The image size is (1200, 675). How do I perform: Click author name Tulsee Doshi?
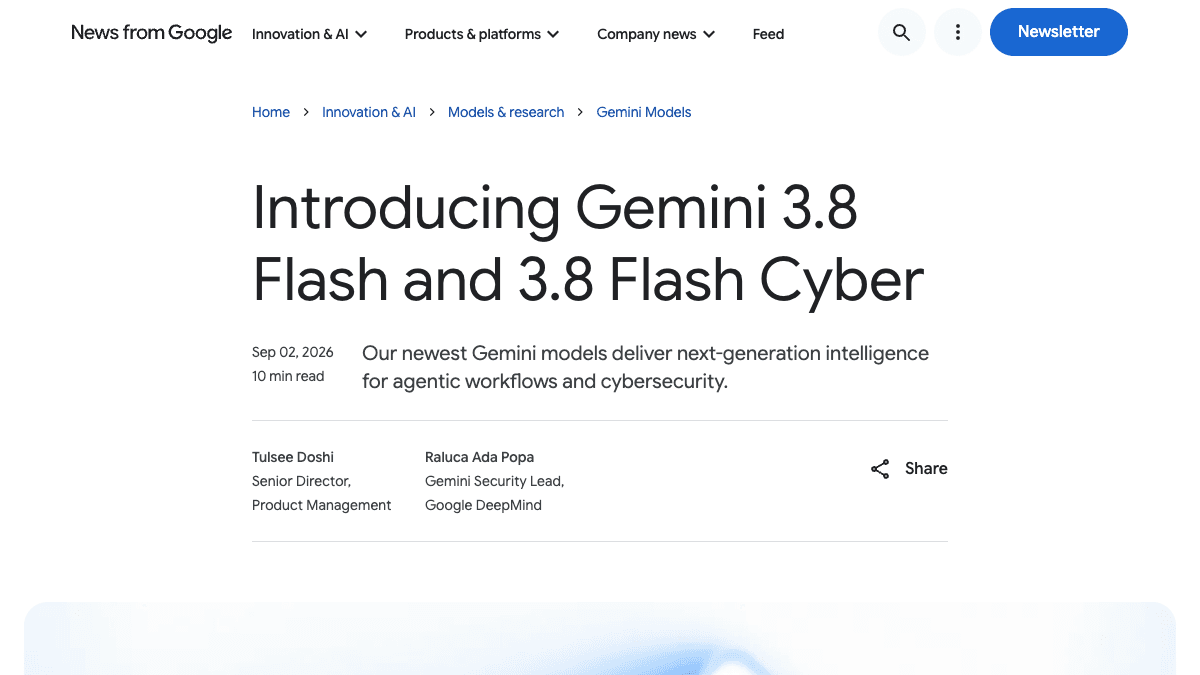click(295, 457)
